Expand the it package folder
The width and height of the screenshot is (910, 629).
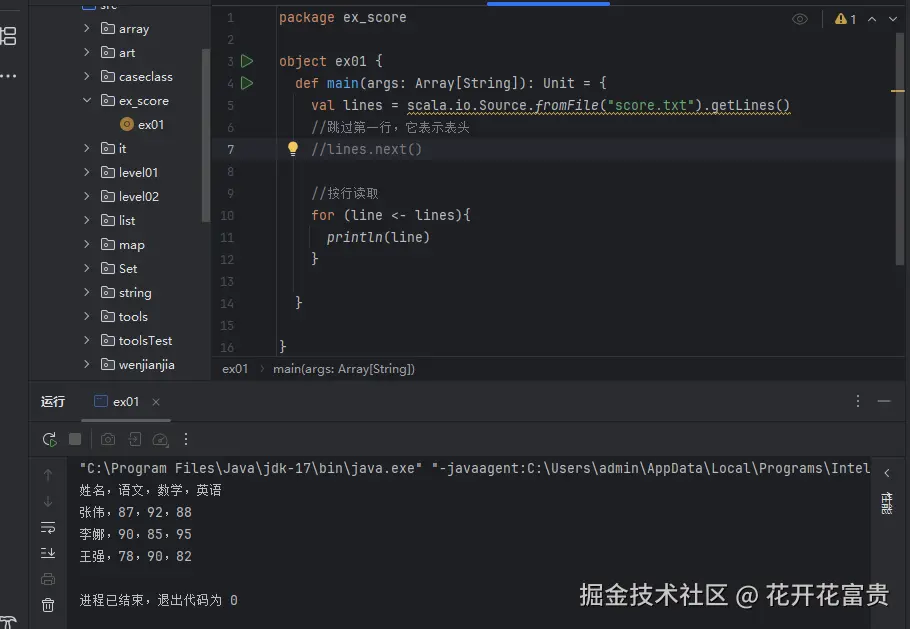point(87,148)
